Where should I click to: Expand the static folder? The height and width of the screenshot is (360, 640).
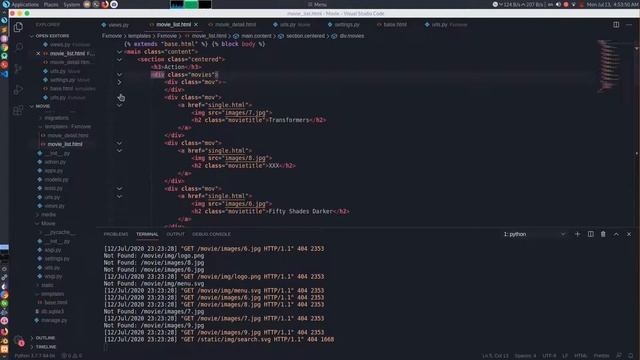[47, 285]
